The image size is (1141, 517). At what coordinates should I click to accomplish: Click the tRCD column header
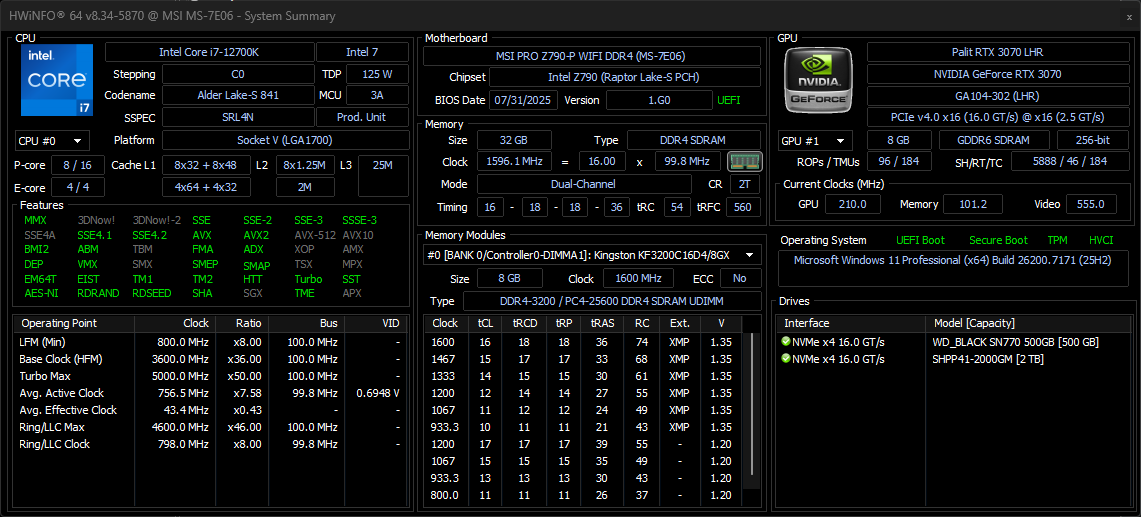[x=524, y=323]
